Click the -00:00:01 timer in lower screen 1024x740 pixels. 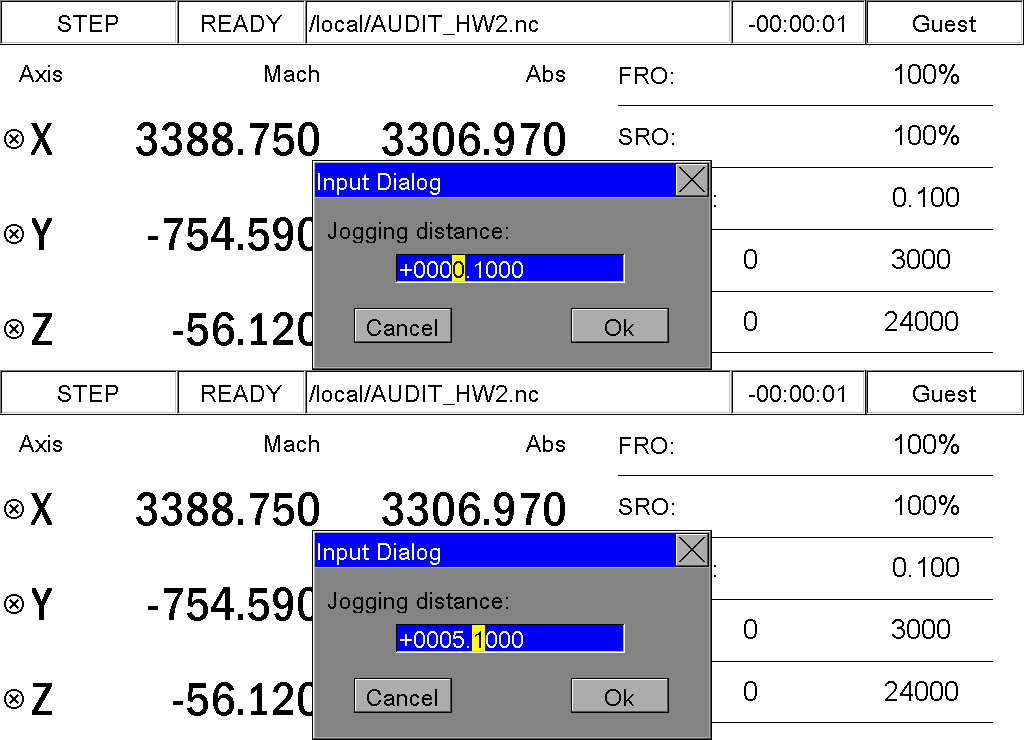click(798, 393)
